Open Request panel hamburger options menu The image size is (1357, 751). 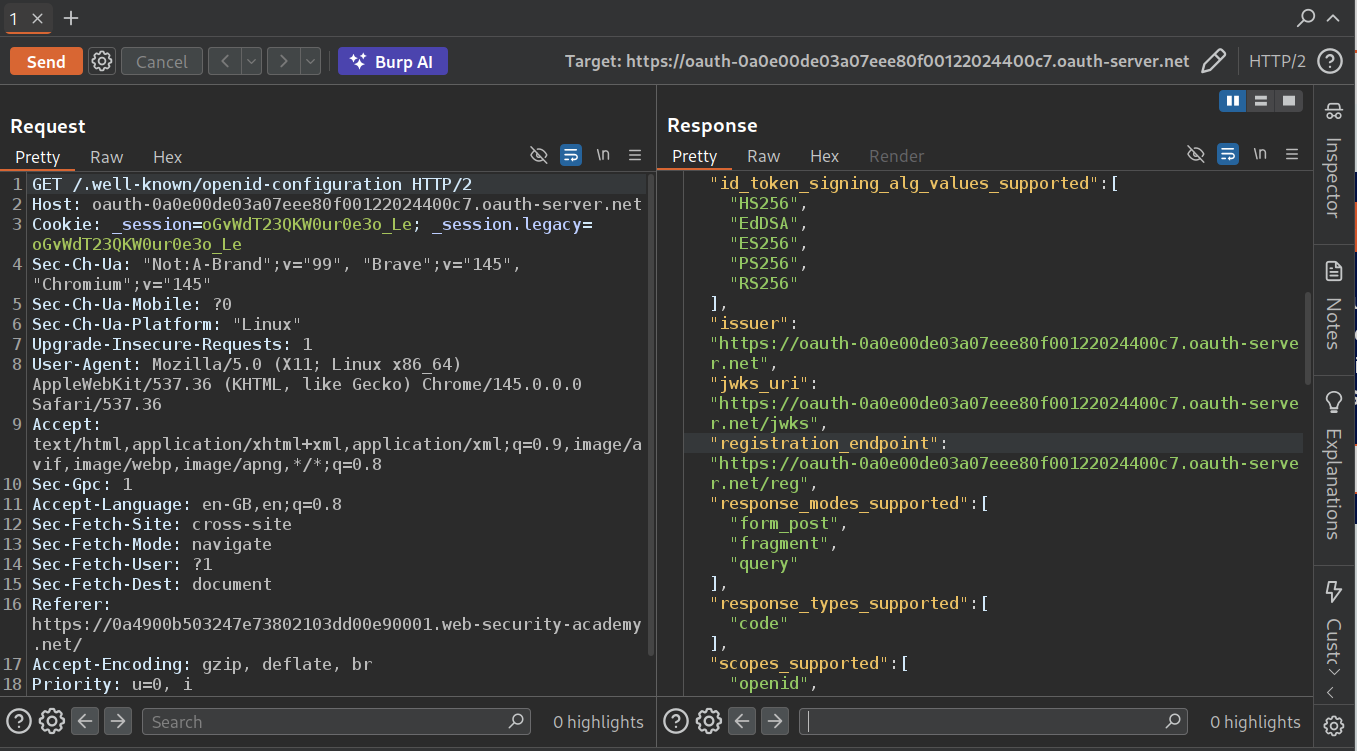tap(635, 155)
